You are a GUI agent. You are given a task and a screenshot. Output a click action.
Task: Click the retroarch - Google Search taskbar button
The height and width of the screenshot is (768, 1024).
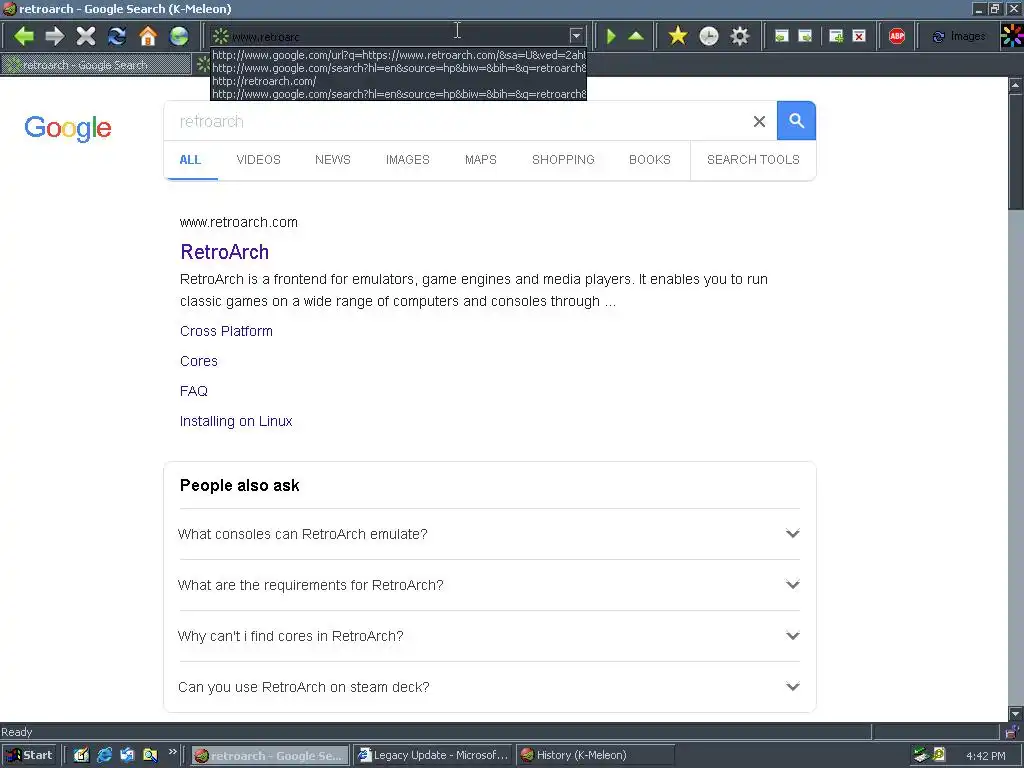(270, 756)
